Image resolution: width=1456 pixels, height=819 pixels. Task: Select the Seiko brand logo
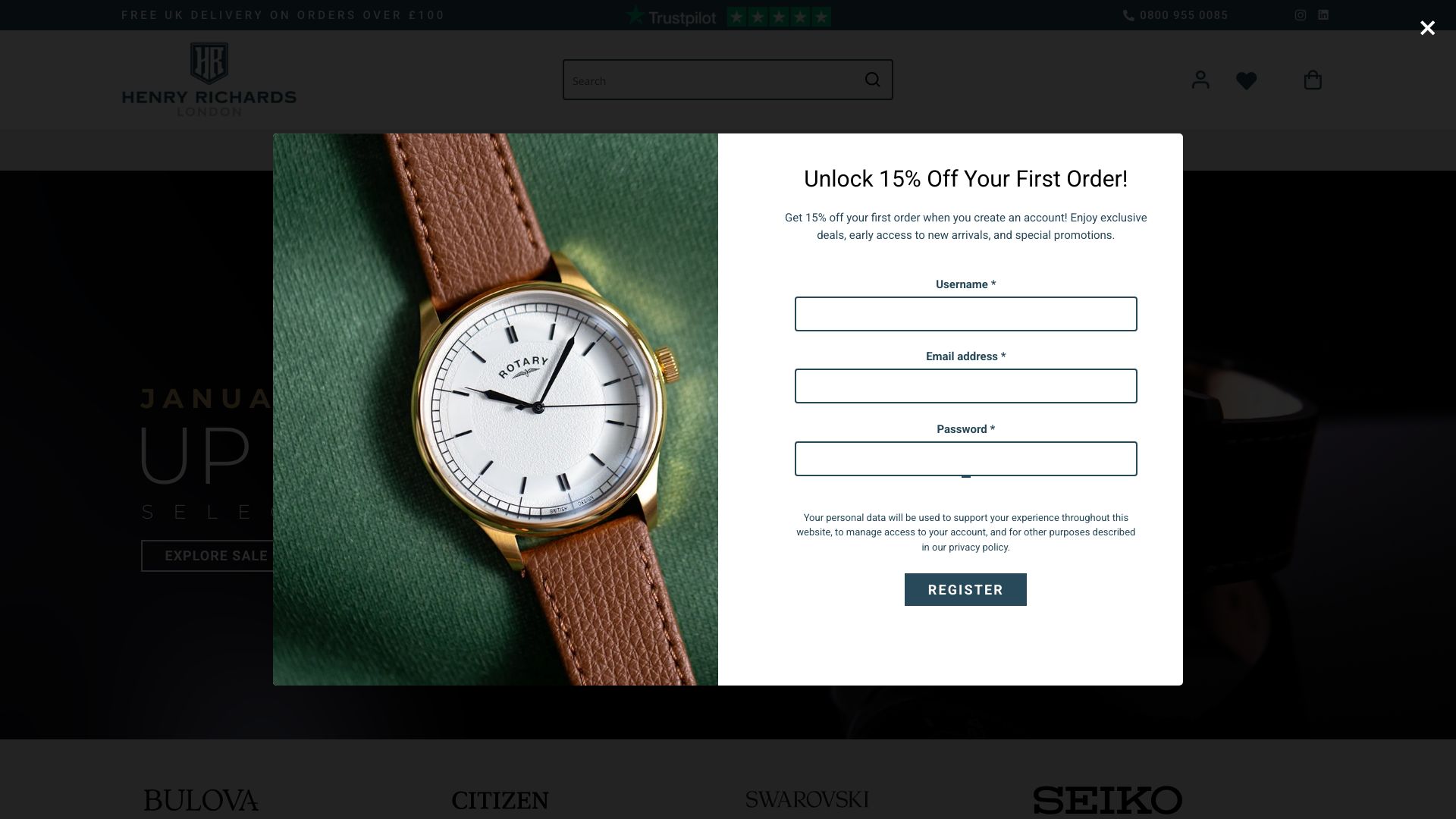[x=1107, y=800]
